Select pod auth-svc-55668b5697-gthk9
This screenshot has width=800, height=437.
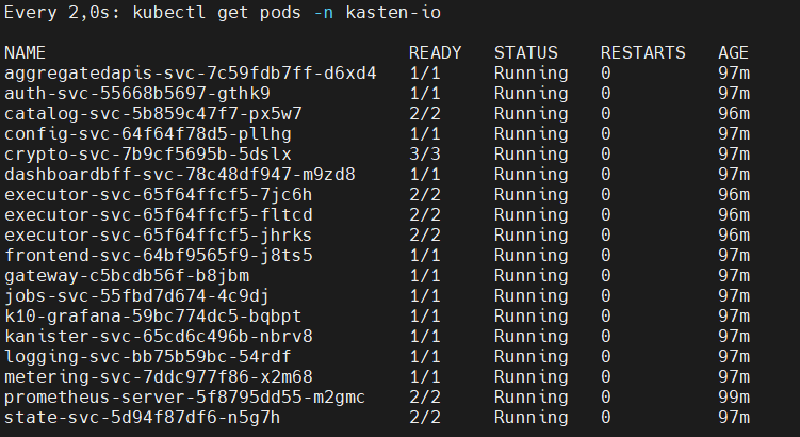137,93
